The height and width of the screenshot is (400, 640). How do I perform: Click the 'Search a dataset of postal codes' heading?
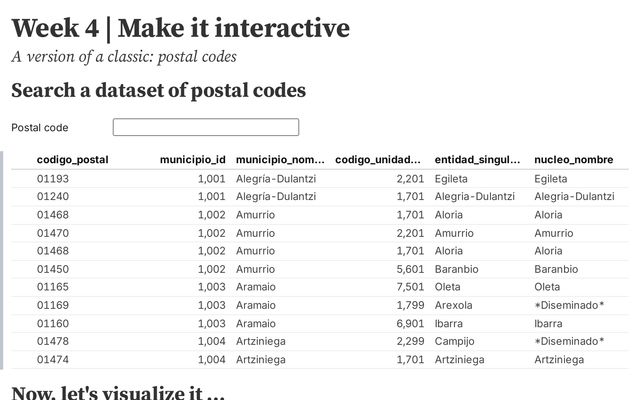pyautogui.click(x=158, y=91)
